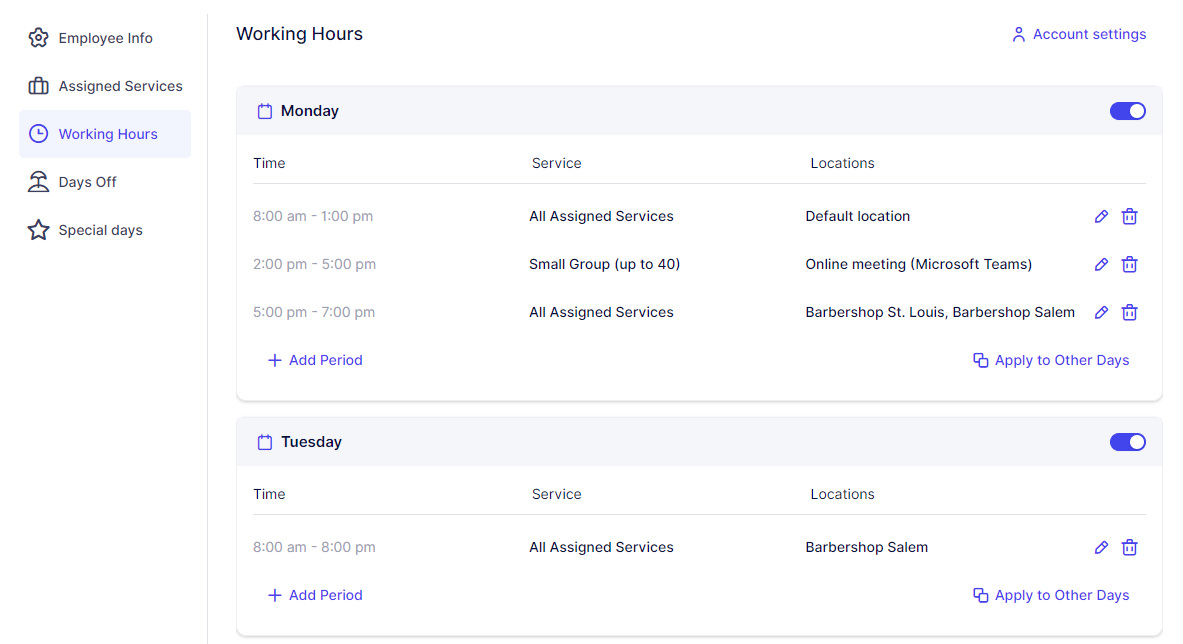Click the Assigned Services briefcase icon

point(38,85)
